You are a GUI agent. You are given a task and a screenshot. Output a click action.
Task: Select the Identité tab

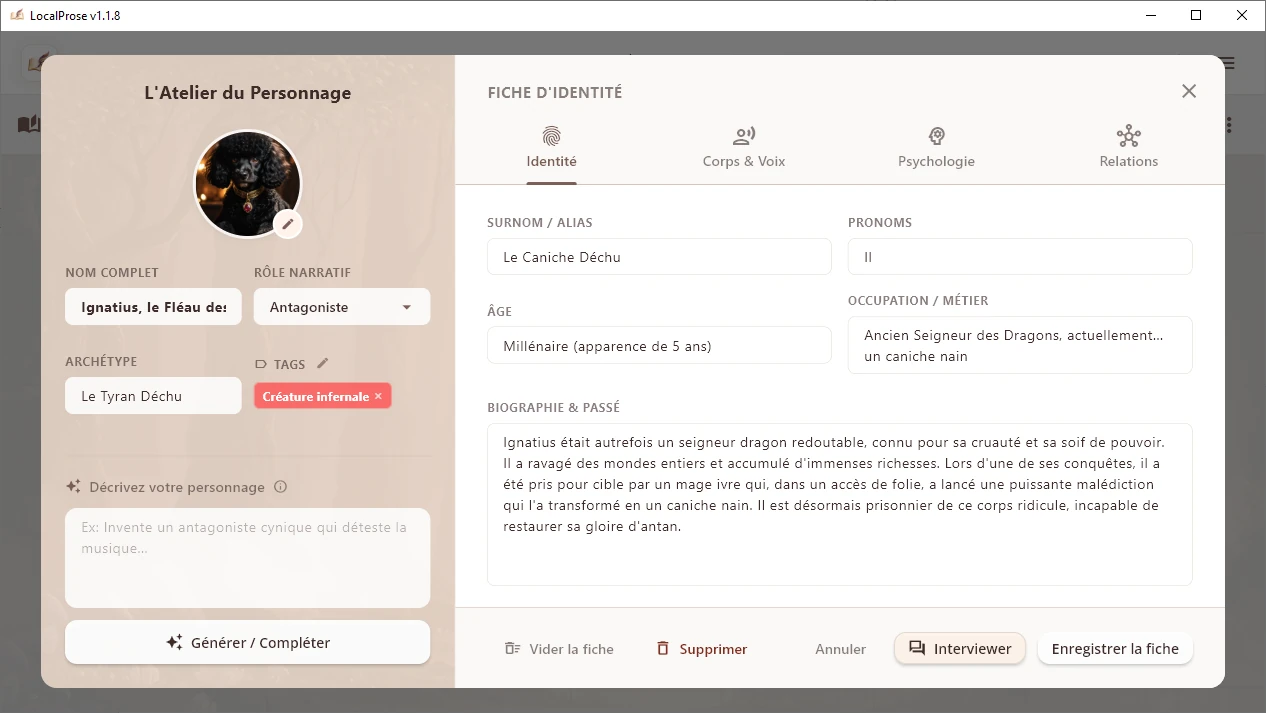click(x=551, y=147)
